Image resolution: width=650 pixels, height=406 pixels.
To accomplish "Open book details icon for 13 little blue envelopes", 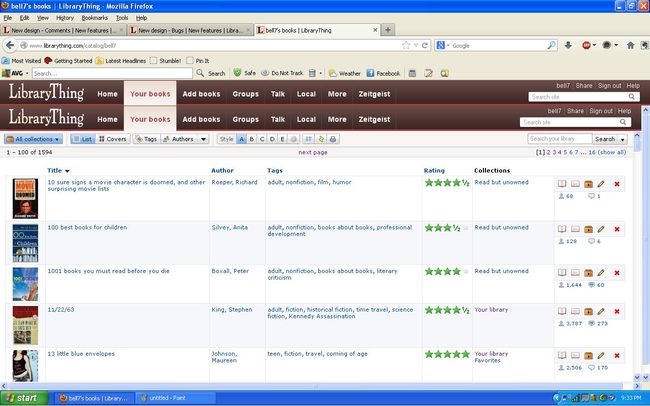I will tap(562, 355).
